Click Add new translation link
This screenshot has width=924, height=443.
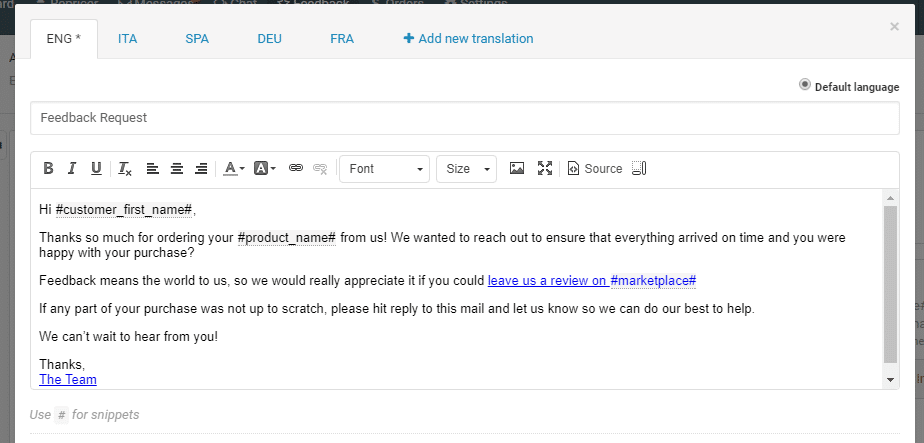[x=468, y=39]
